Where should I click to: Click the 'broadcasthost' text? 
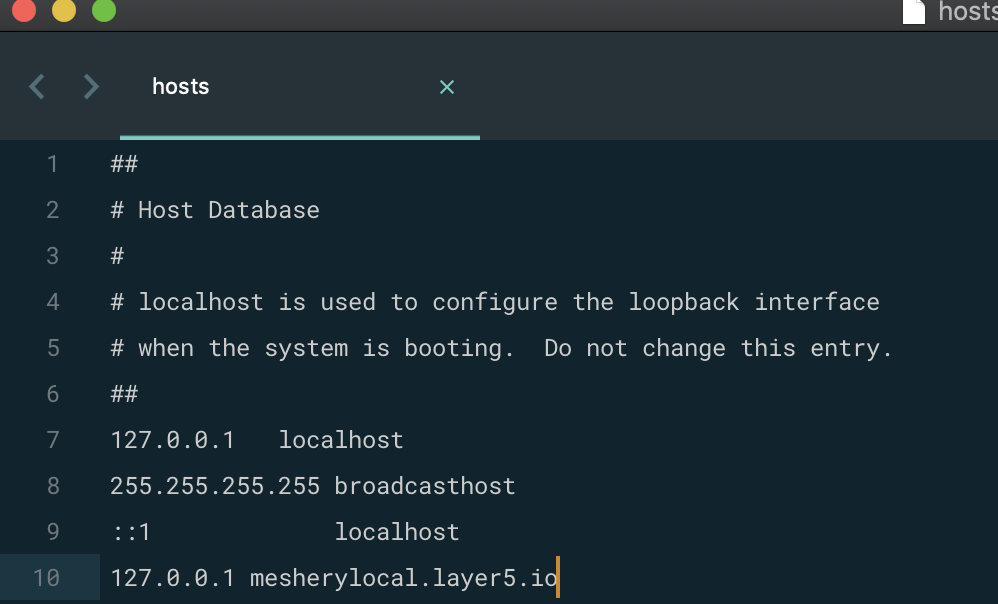click(425, 486)
